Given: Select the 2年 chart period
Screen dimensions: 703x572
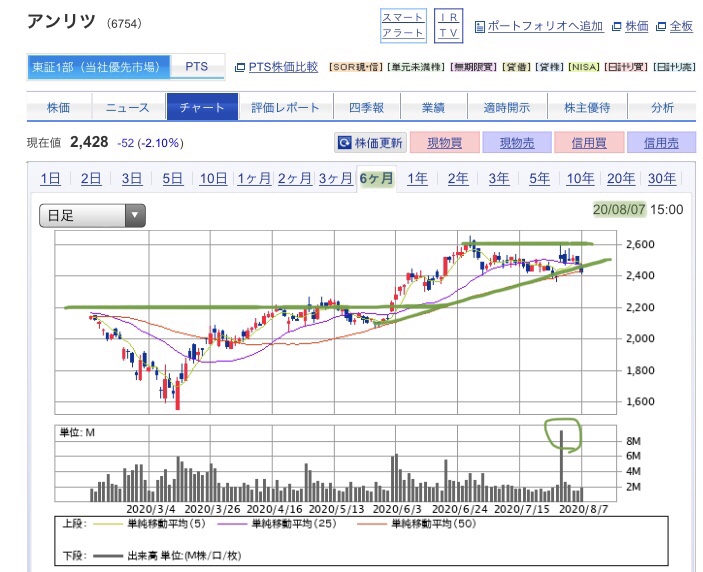Looking at the screenshot, I should tap(458, 178).
